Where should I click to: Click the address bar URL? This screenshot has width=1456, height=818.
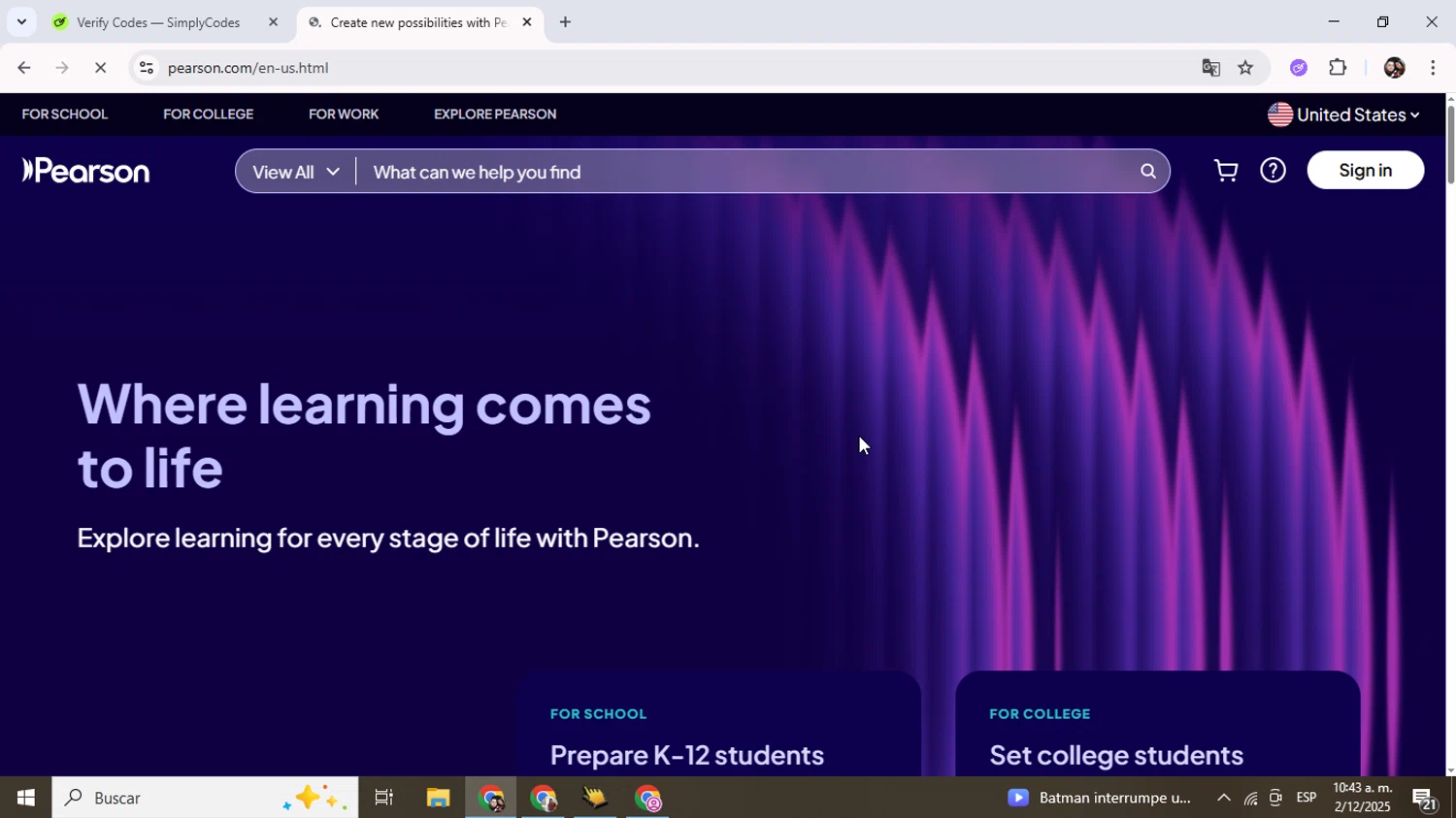point(248,68)
